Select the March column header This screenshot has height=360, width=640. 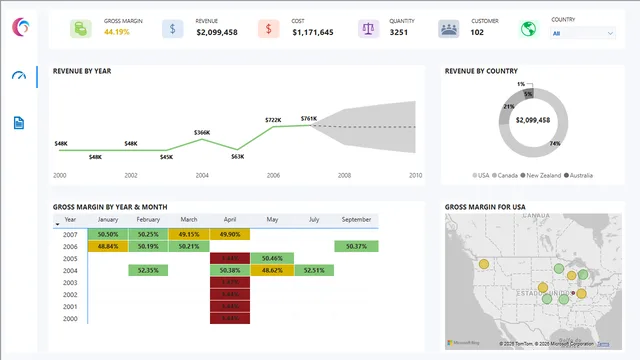(189, 220)
